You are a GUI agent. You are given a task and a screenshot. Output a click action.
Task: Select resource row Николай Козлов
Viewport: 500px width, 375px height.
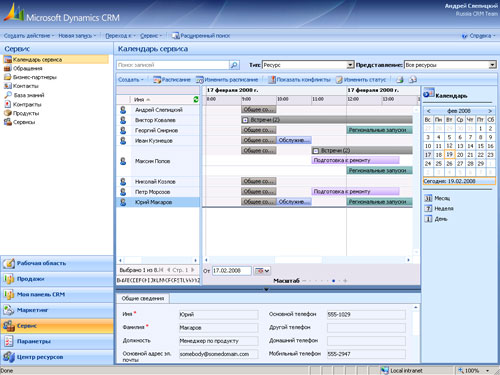(158, 182)
